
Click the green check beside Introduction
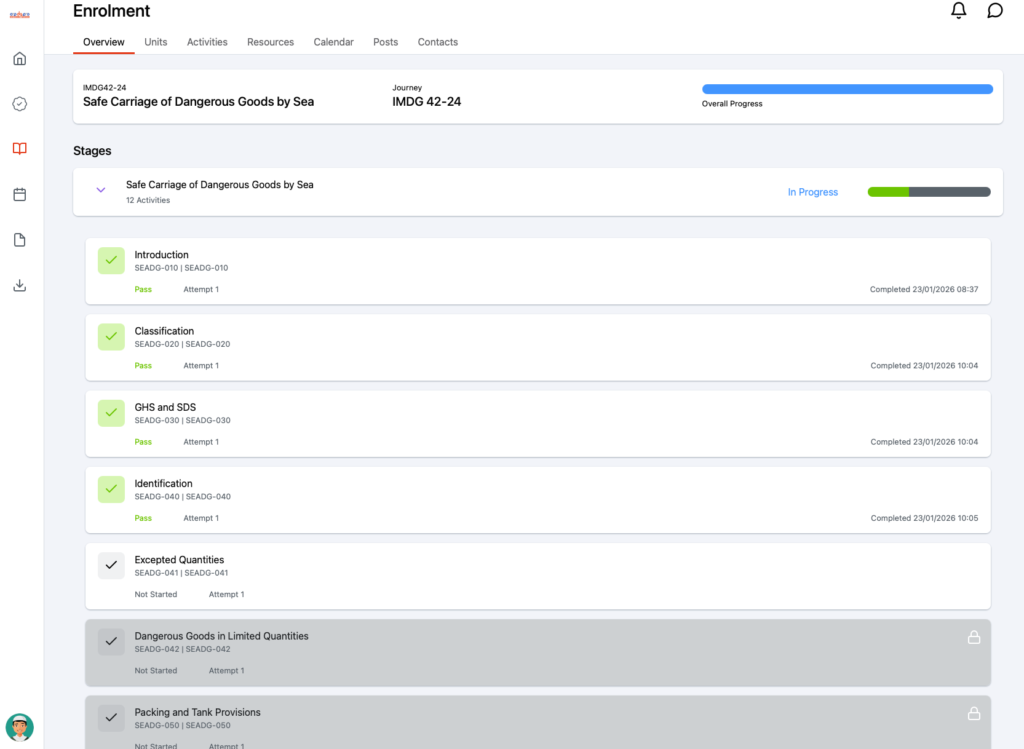(x=111, y=260)
